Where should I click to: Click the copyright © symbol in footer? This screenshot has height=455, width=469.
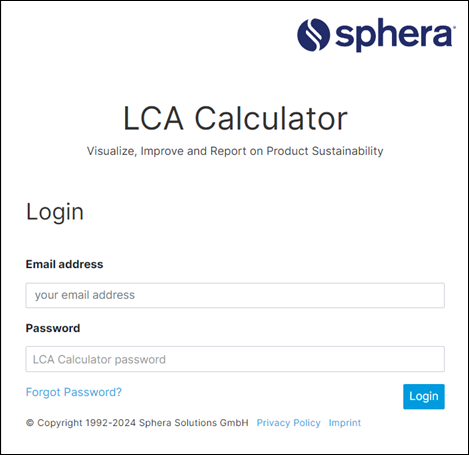click(30, 423)
